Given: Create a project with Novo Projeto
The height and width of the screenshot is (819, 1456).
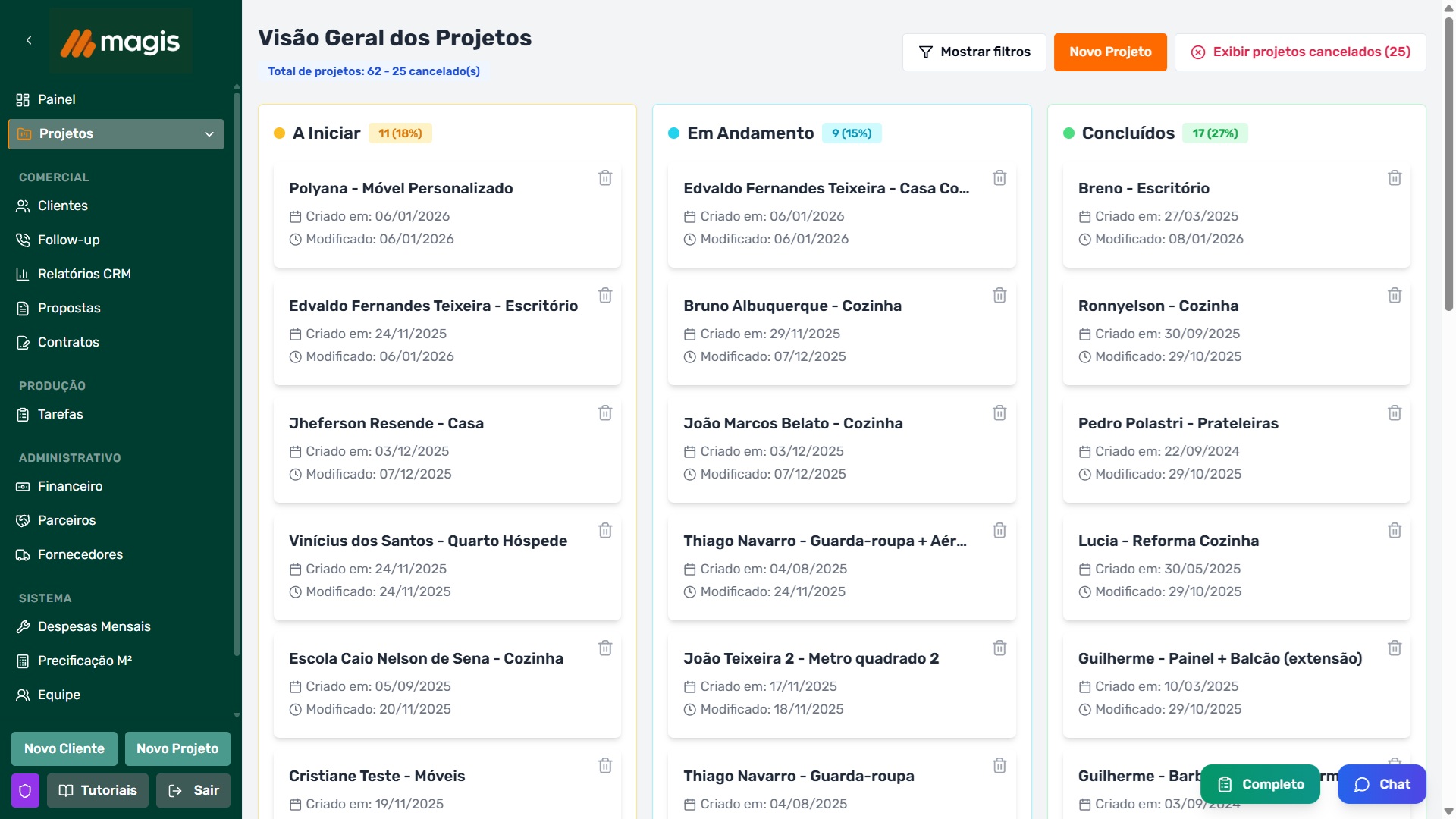Looking at the screenshot, I should [1109, 52].
